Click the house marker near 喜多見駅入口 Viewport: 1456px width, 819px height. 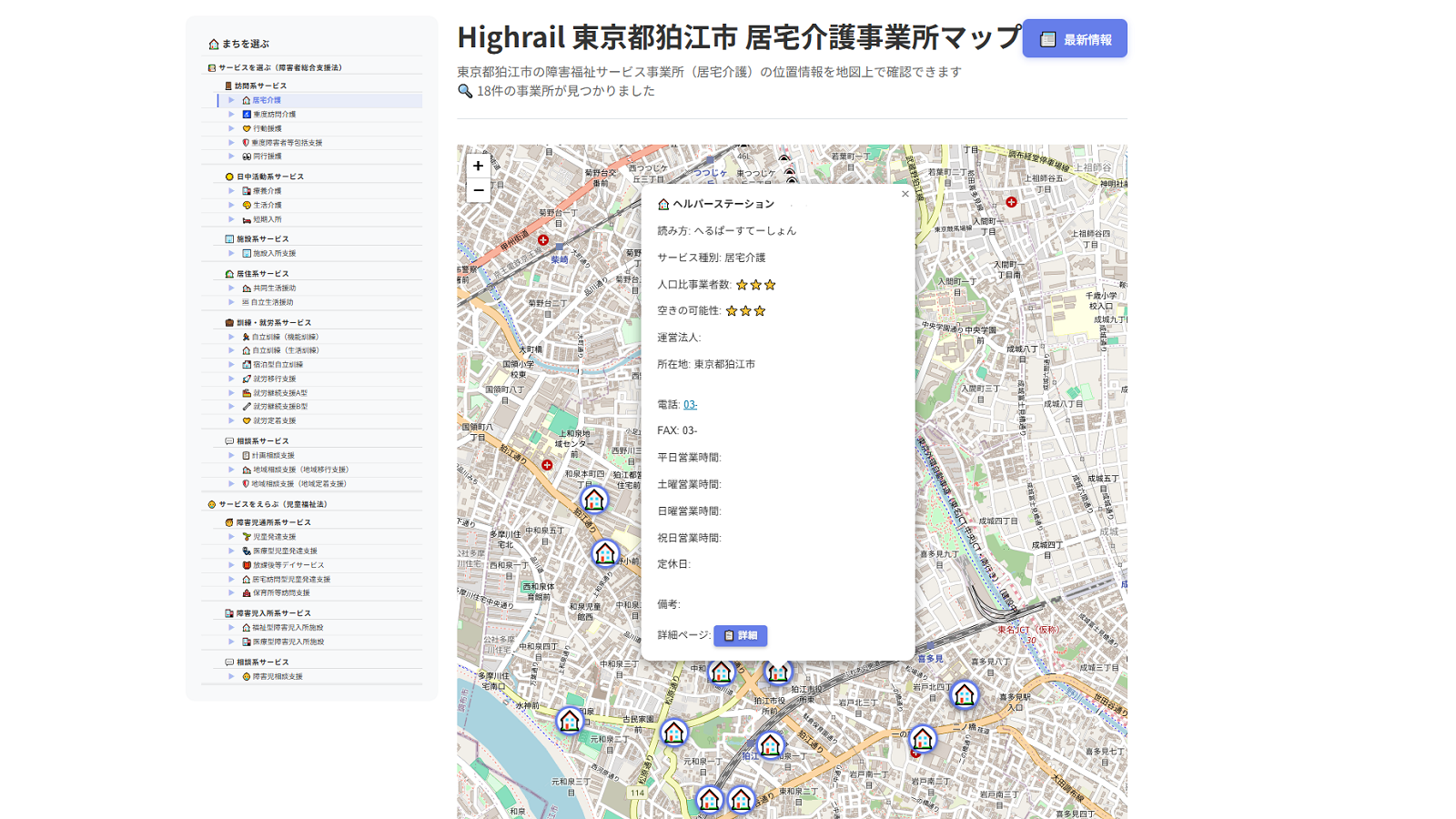click(x=964, y=695)
